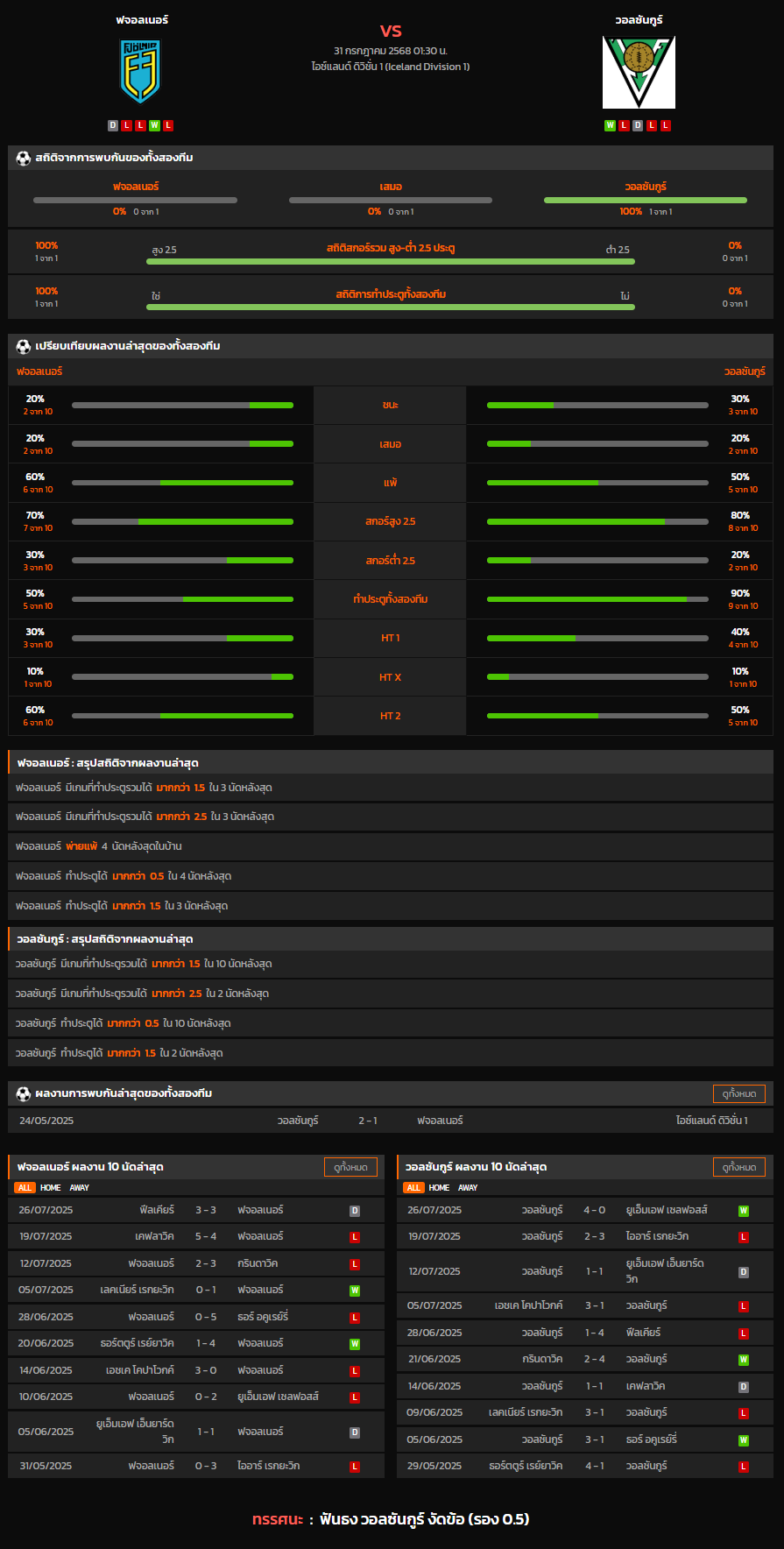Click the ฟจอลเนอร์ team crest logo

[x=140, y=72]
